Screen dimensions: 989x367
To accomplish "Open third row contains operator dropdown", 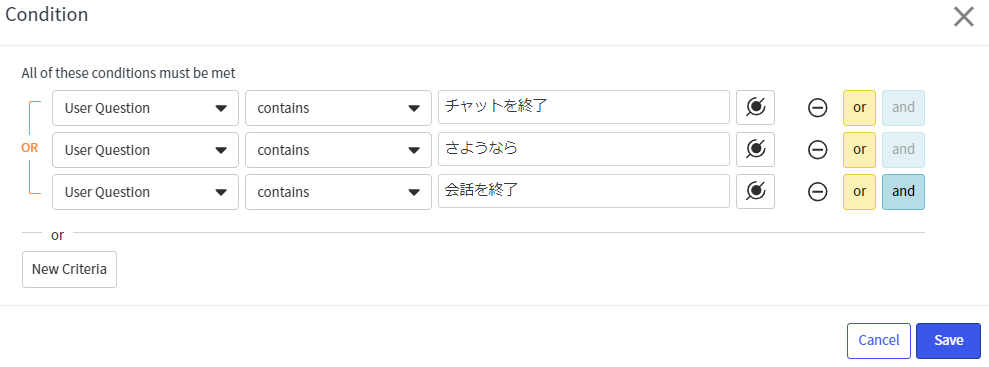I will pos(338,192).
